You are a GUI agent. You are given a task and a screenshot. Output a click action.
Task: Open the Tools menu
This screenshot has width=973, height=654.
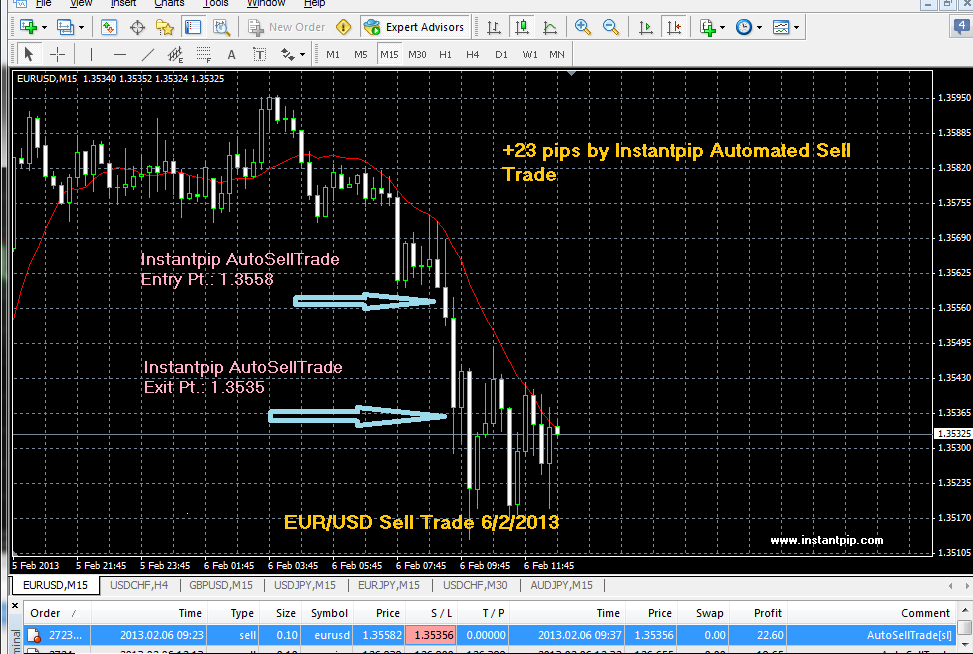point(216,3)
